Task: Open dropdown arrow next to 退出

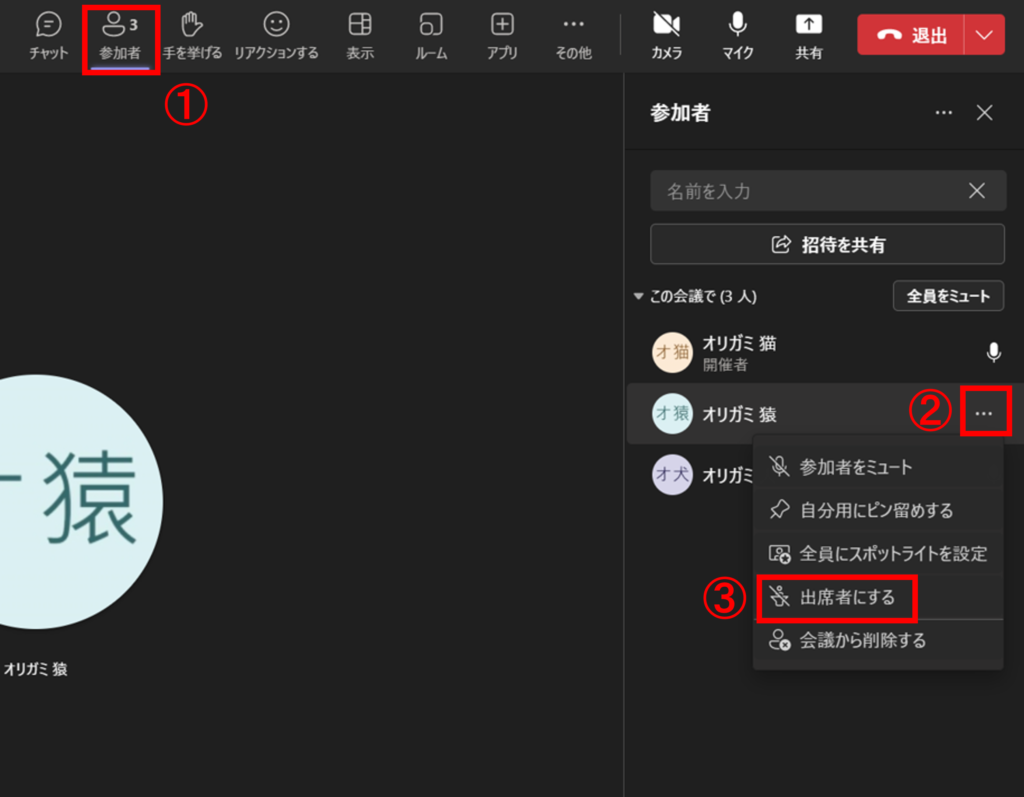Action: click(984, 35)
